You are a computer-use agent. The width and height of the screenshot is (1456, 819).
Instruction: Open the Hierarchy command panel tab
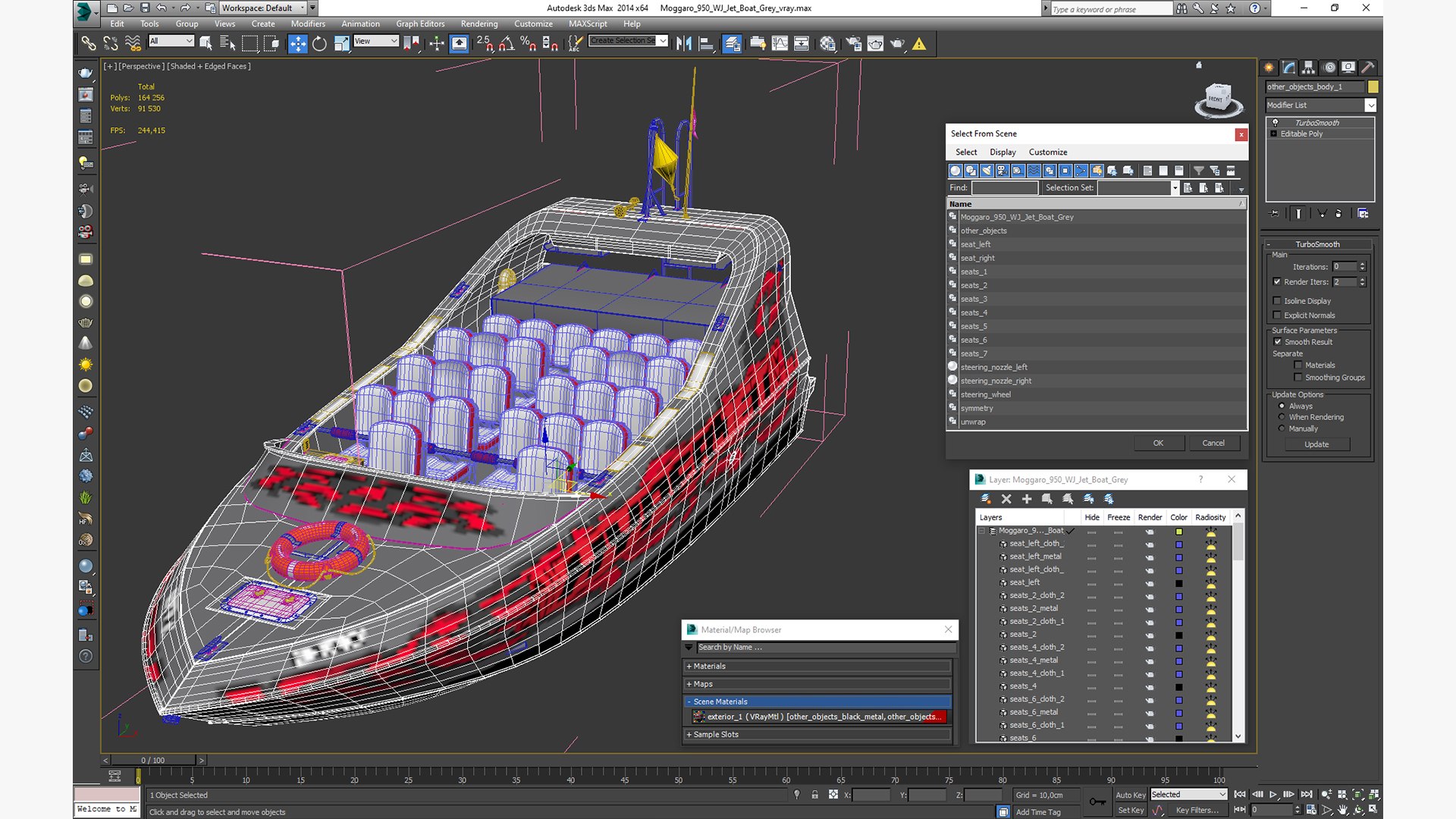point(1308,67)
